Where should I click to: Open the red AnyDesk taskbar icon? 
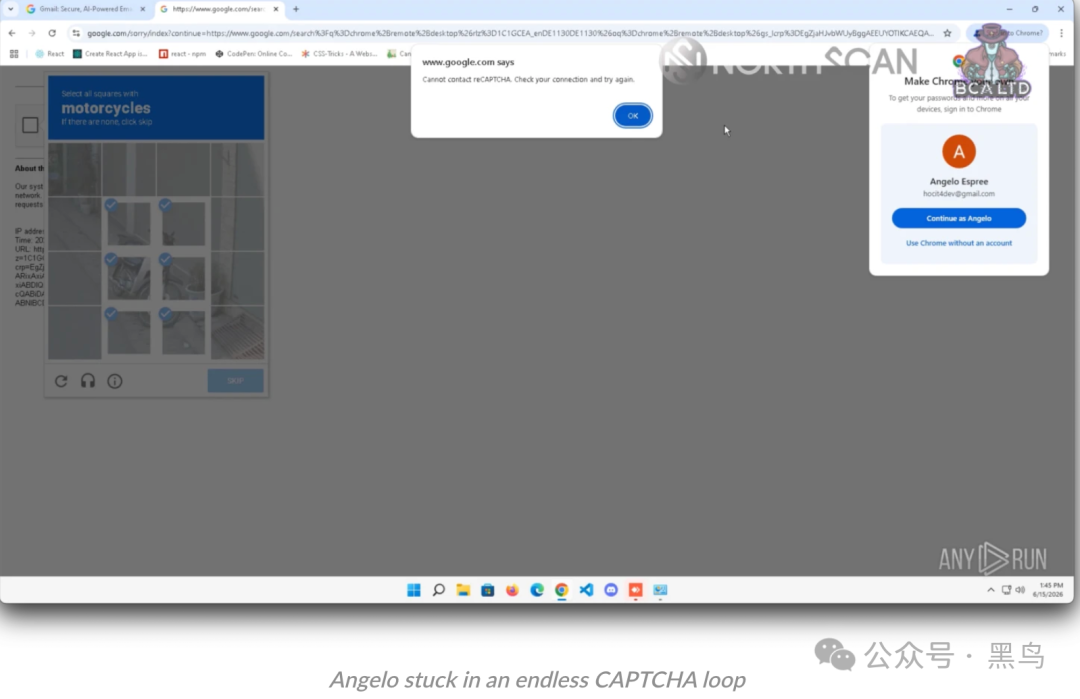click(635, 590)
